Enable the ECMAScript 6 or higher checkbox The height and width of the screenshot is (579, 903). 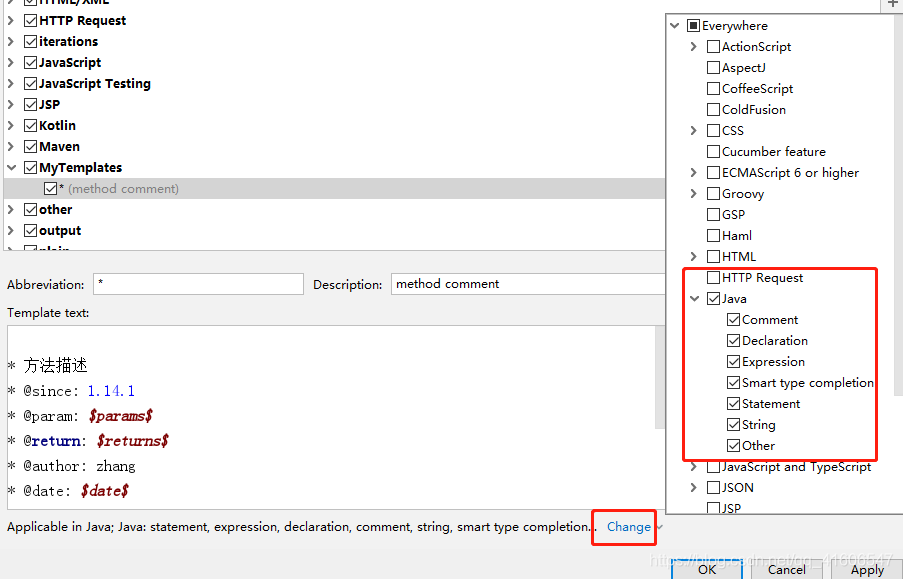[713, 173]
